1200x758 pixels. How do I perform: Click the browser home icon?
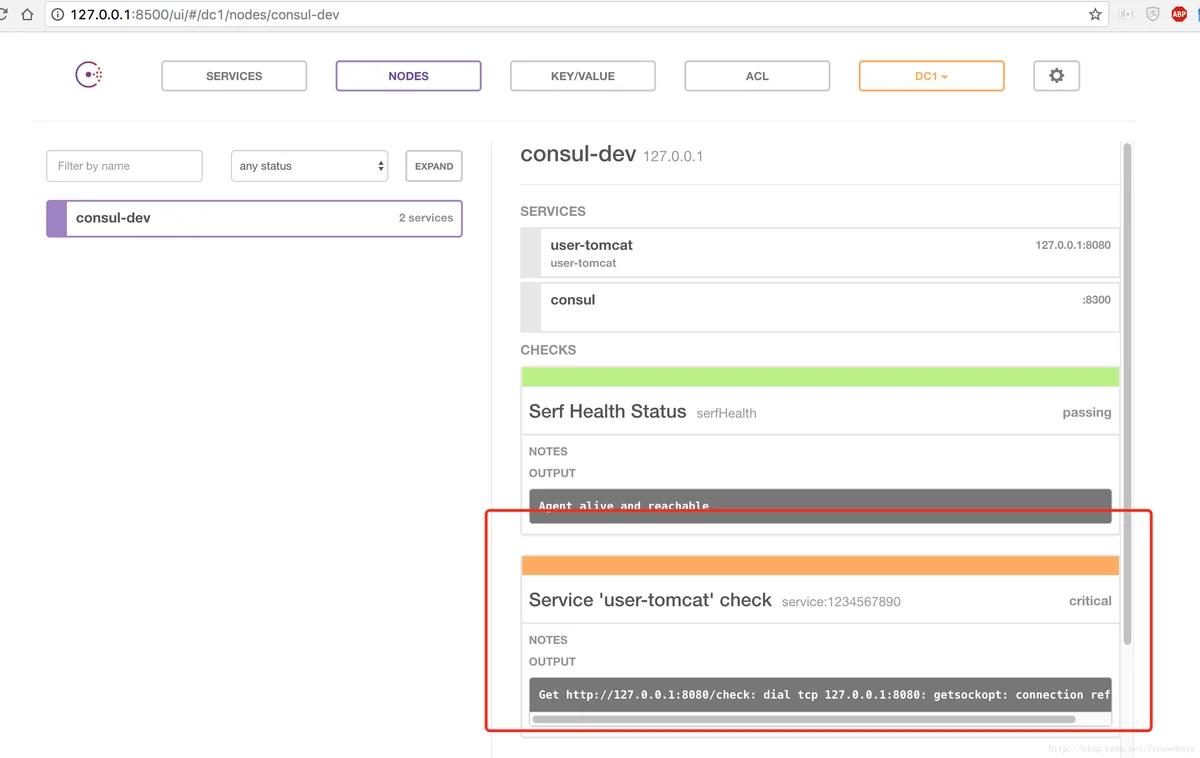[x=27, y=15]
